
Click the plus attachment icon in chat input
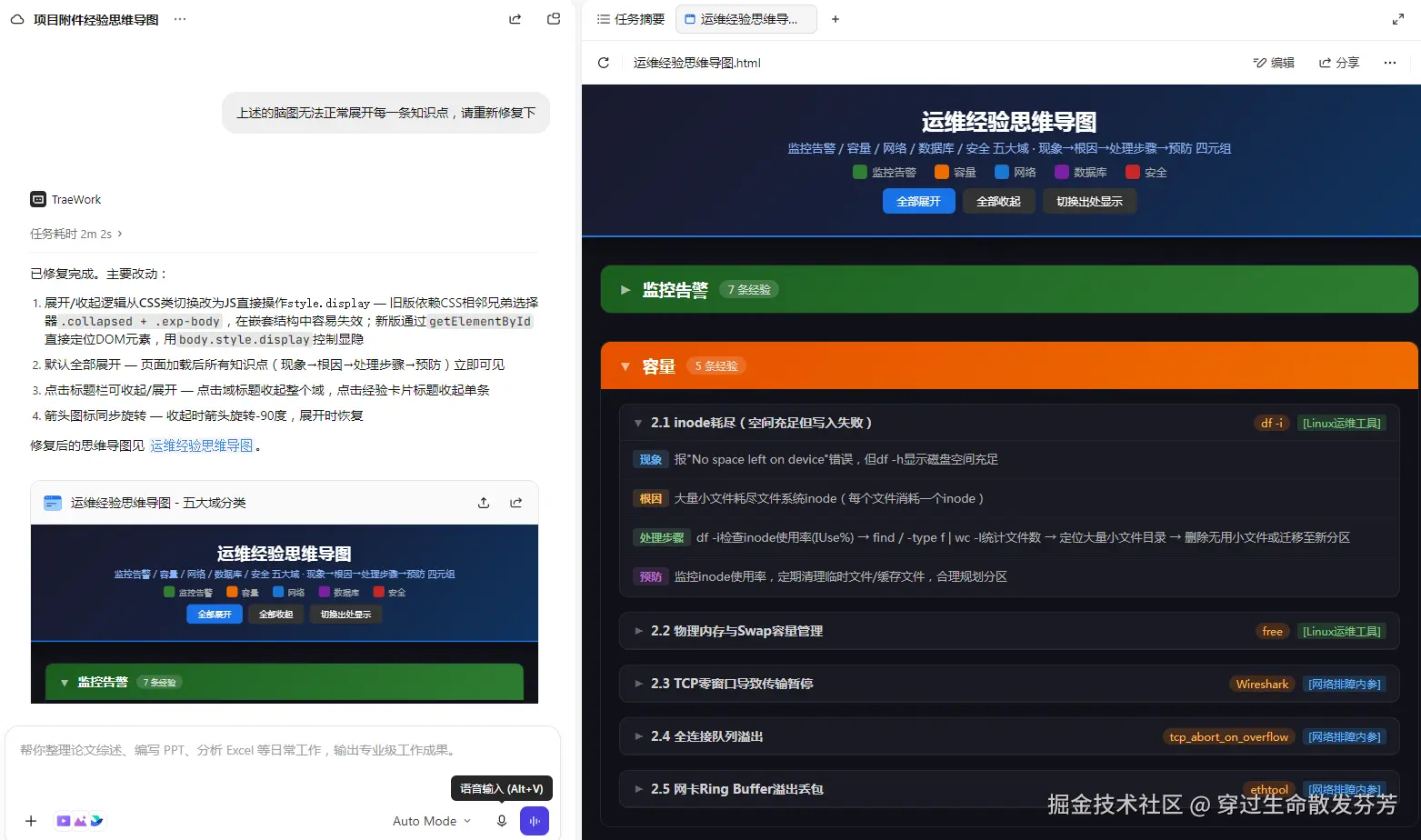(31, 821)
